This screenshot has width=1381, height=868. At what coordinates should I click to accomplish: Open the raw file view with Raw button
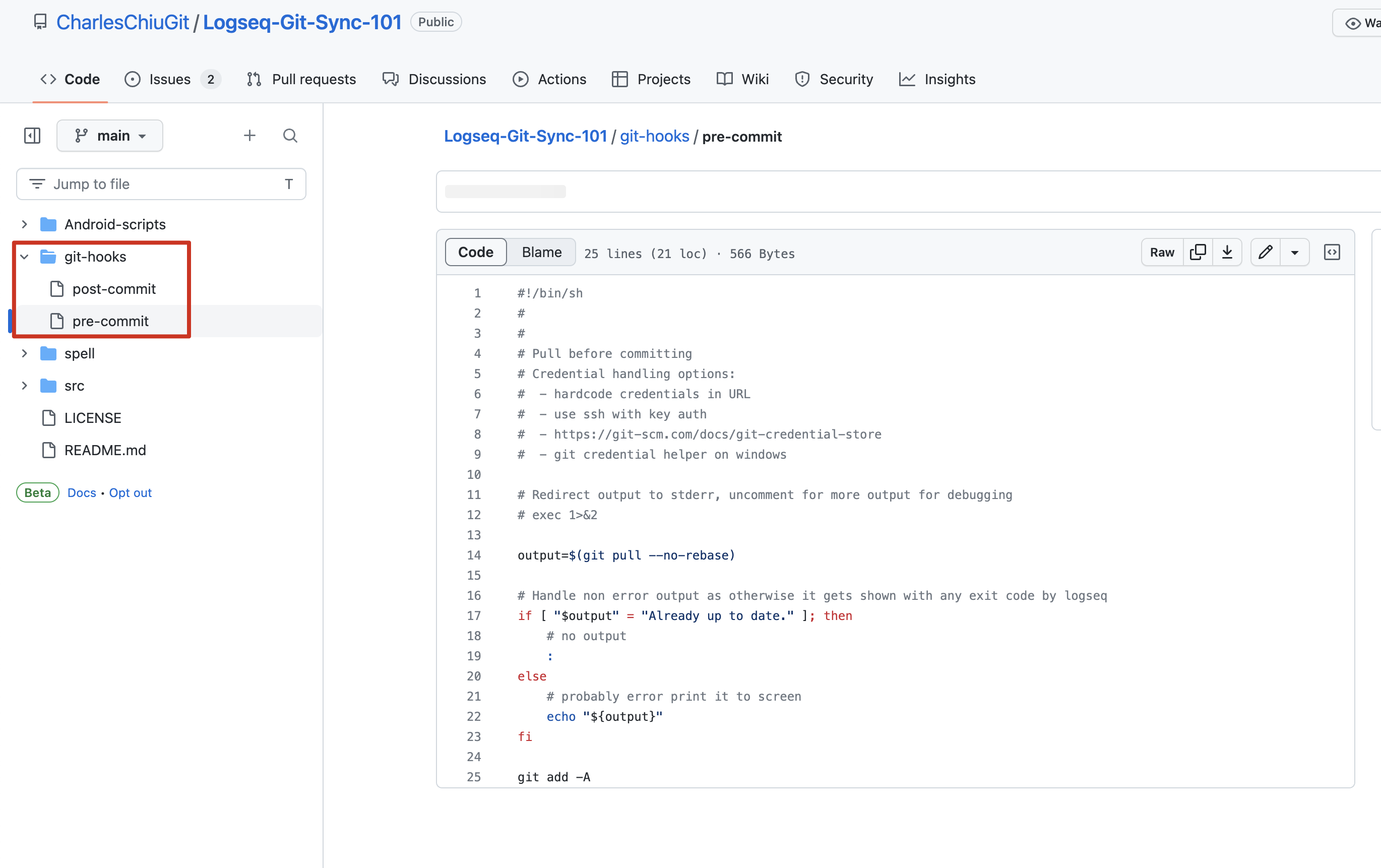(1161, 252)
